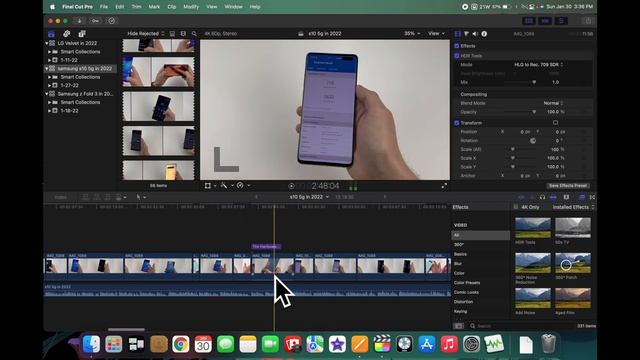
Task: Open Final Cut Pro in the Dock
Action: 382,344
